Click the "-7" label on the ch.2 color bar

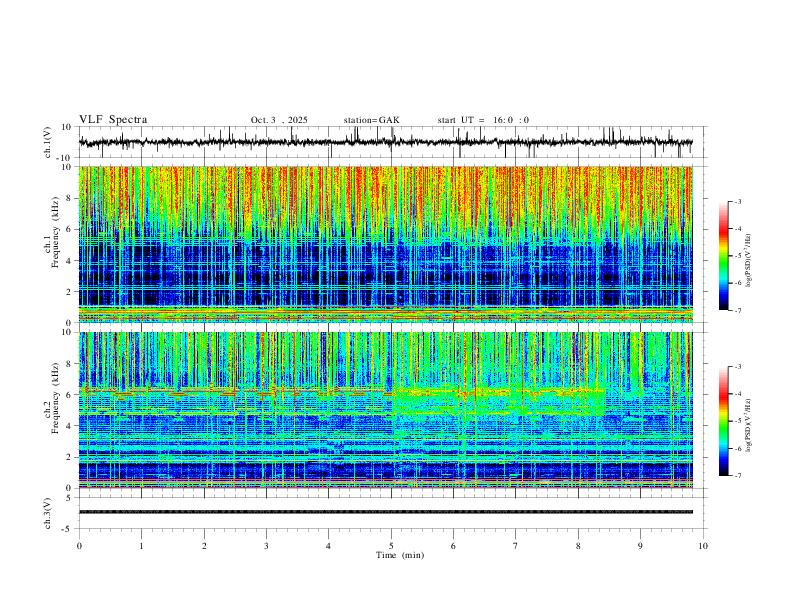737,475
